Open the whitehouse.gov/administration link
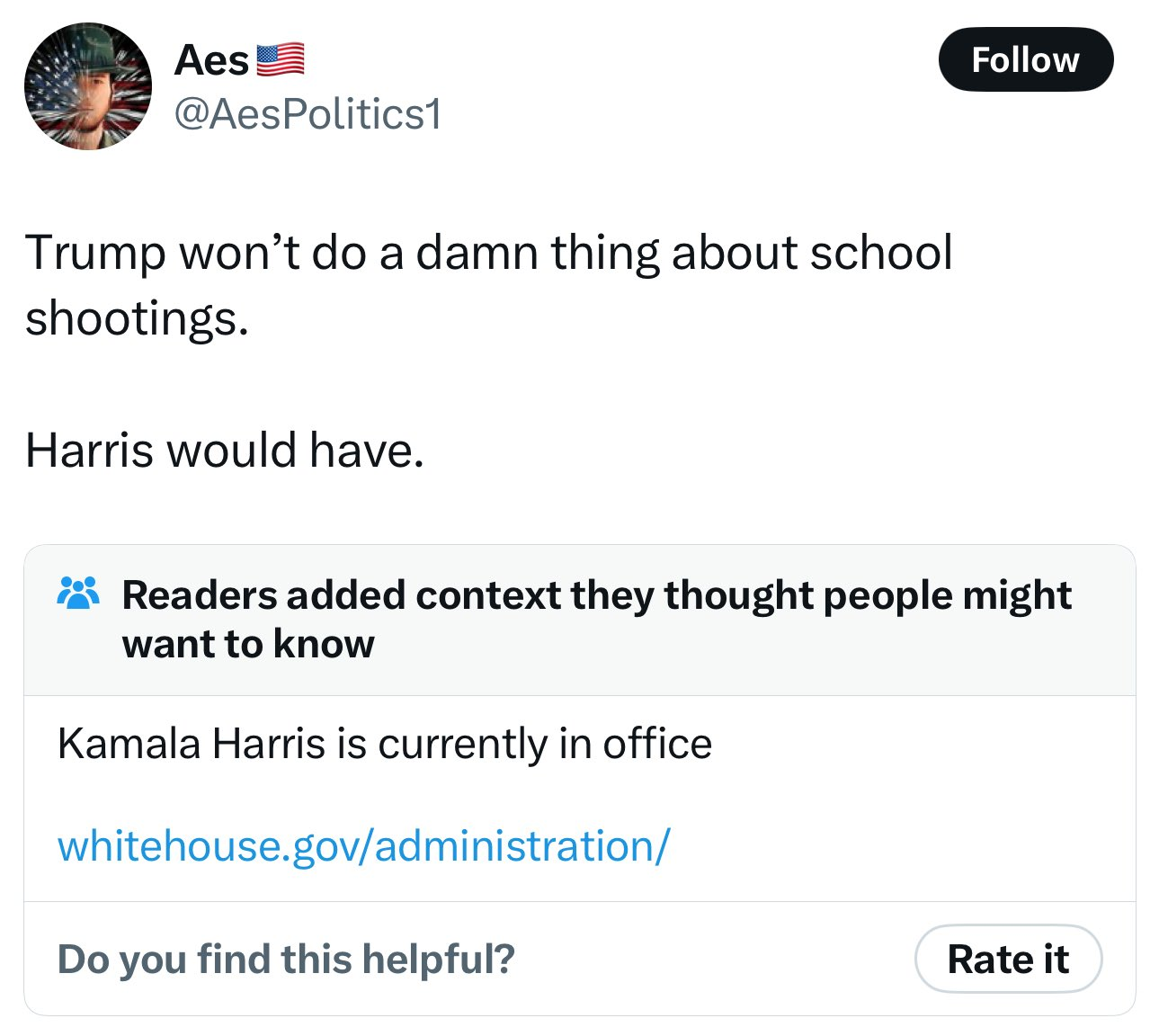The height and width of the screenshot is (1036, 1159). tap(363, 844)
